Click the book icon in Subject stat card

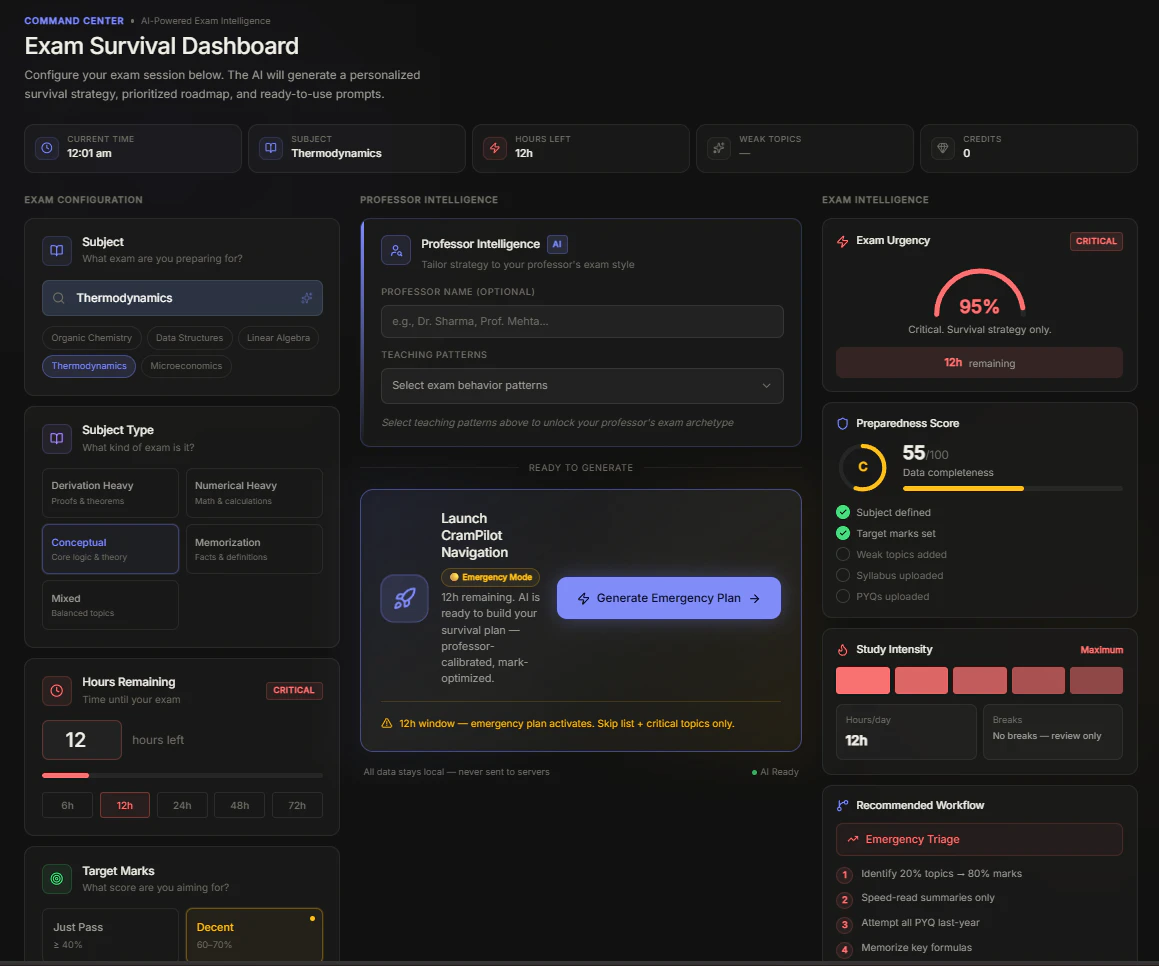(271, 147)
